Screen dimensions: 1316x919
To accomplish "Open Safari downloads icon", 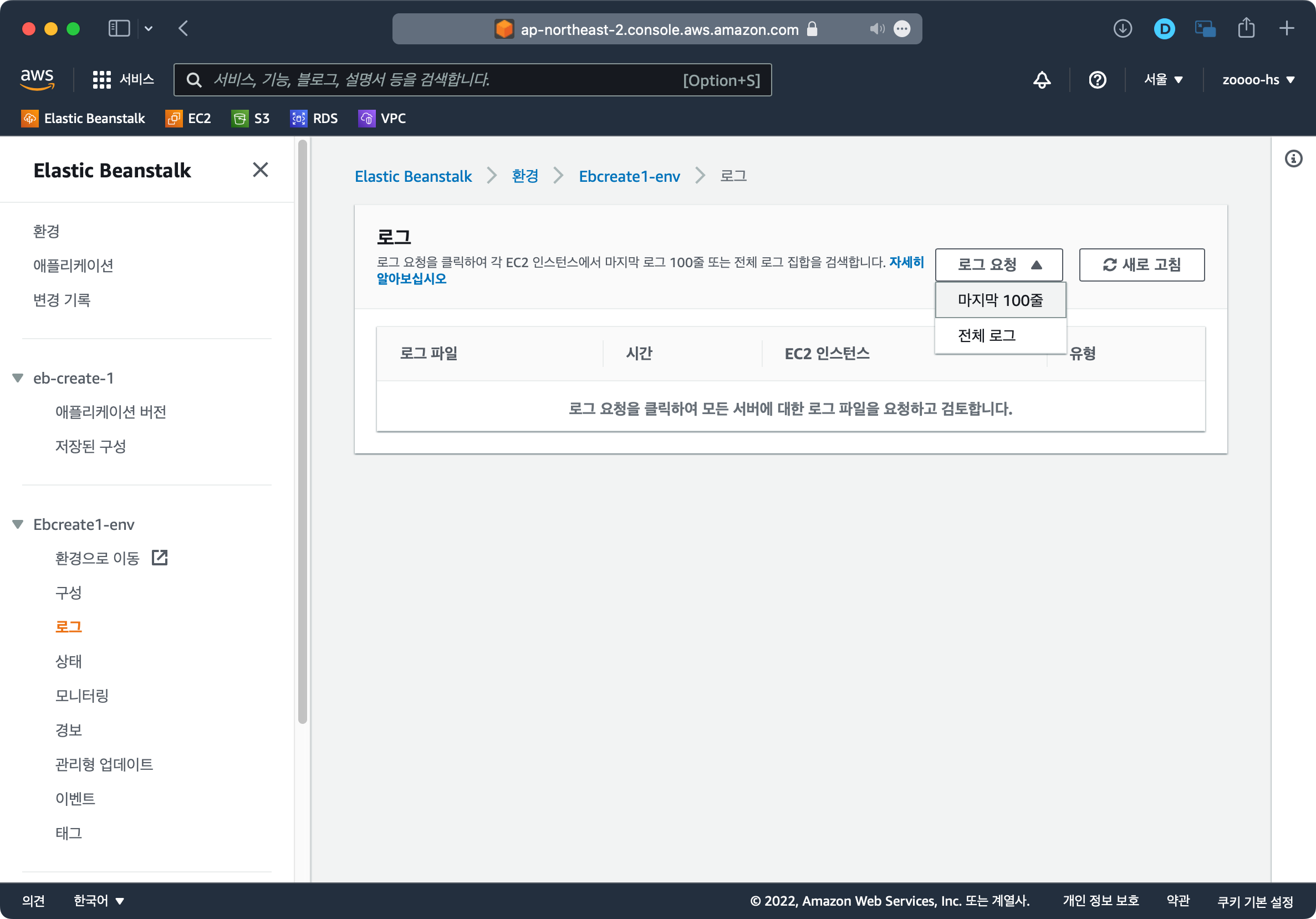I will tap(1123, 28).
